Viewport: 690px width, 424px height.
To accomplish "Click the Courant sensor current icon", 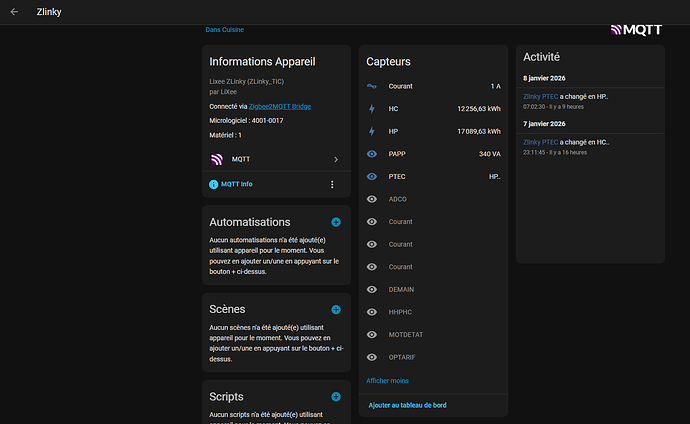I will pyautogui.click(x=372, y=87).
